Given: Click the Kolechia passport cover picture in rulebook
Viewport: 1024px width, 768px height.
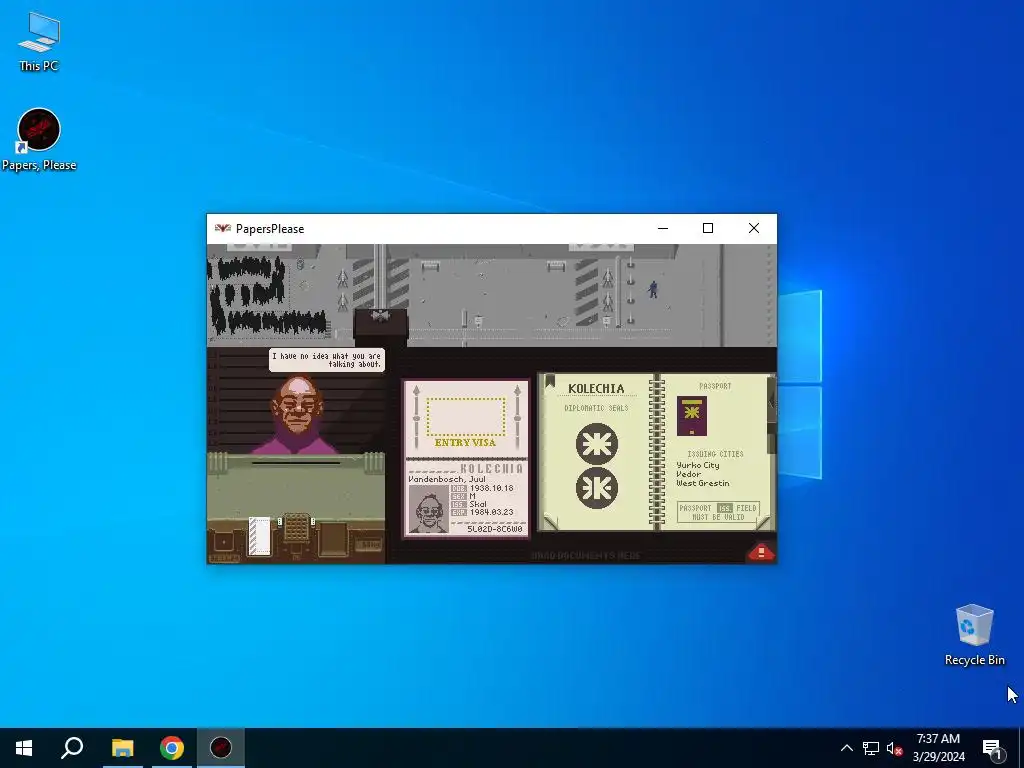Looking at the screenshot, I should 692,415.
